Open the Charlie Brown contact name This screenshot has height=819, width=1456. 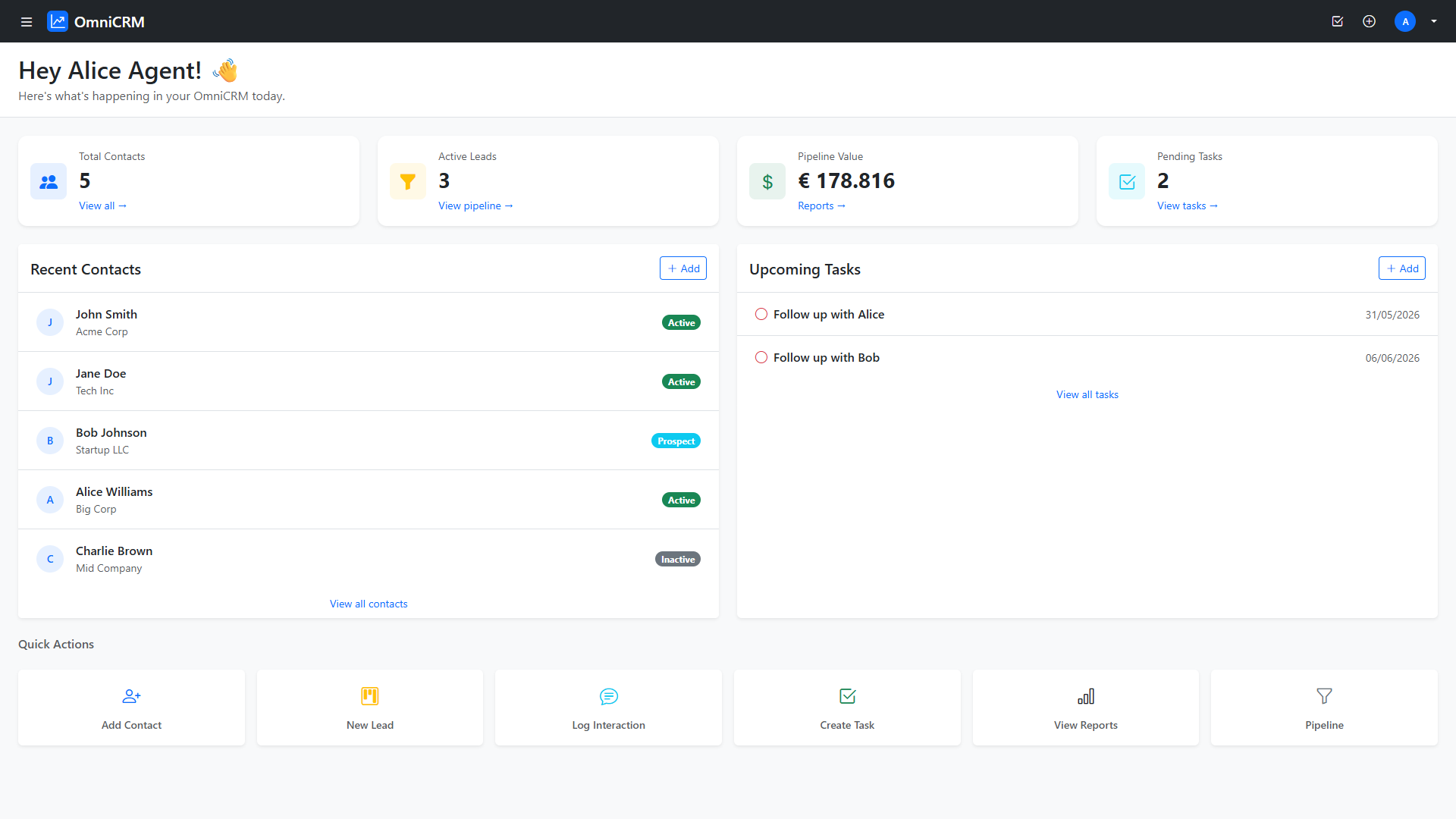pyautogui.click(x=114, y=551)
